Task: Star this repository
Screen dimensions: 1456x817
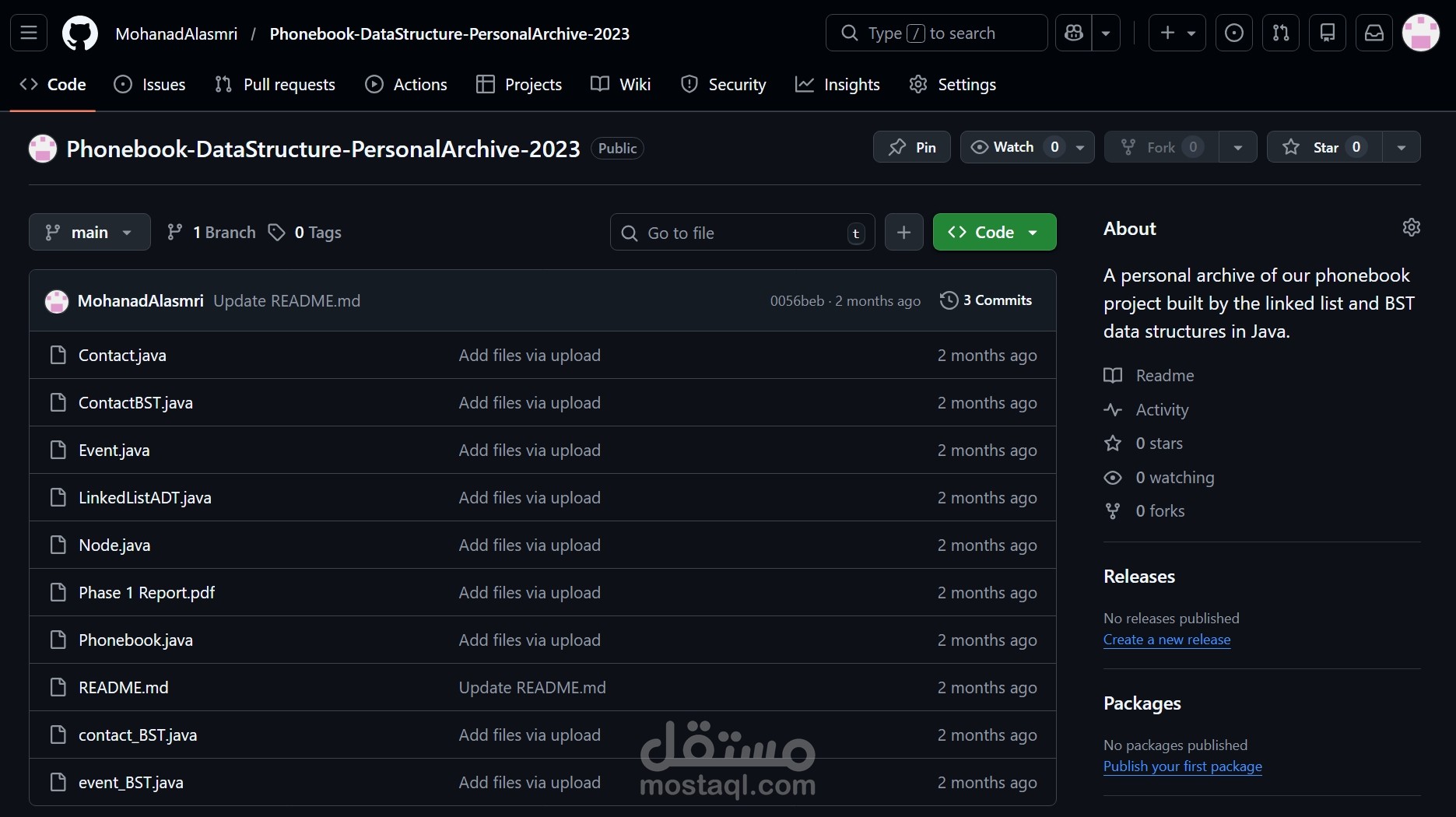Action: pos(1324,147)
